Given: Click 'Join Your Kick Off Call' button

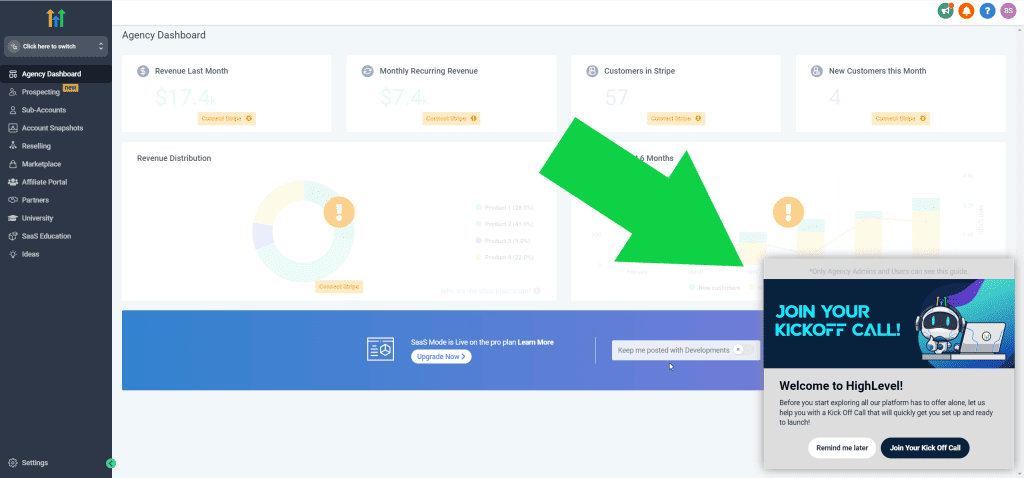Looking at the screenshot, I should tap(925, 448).
